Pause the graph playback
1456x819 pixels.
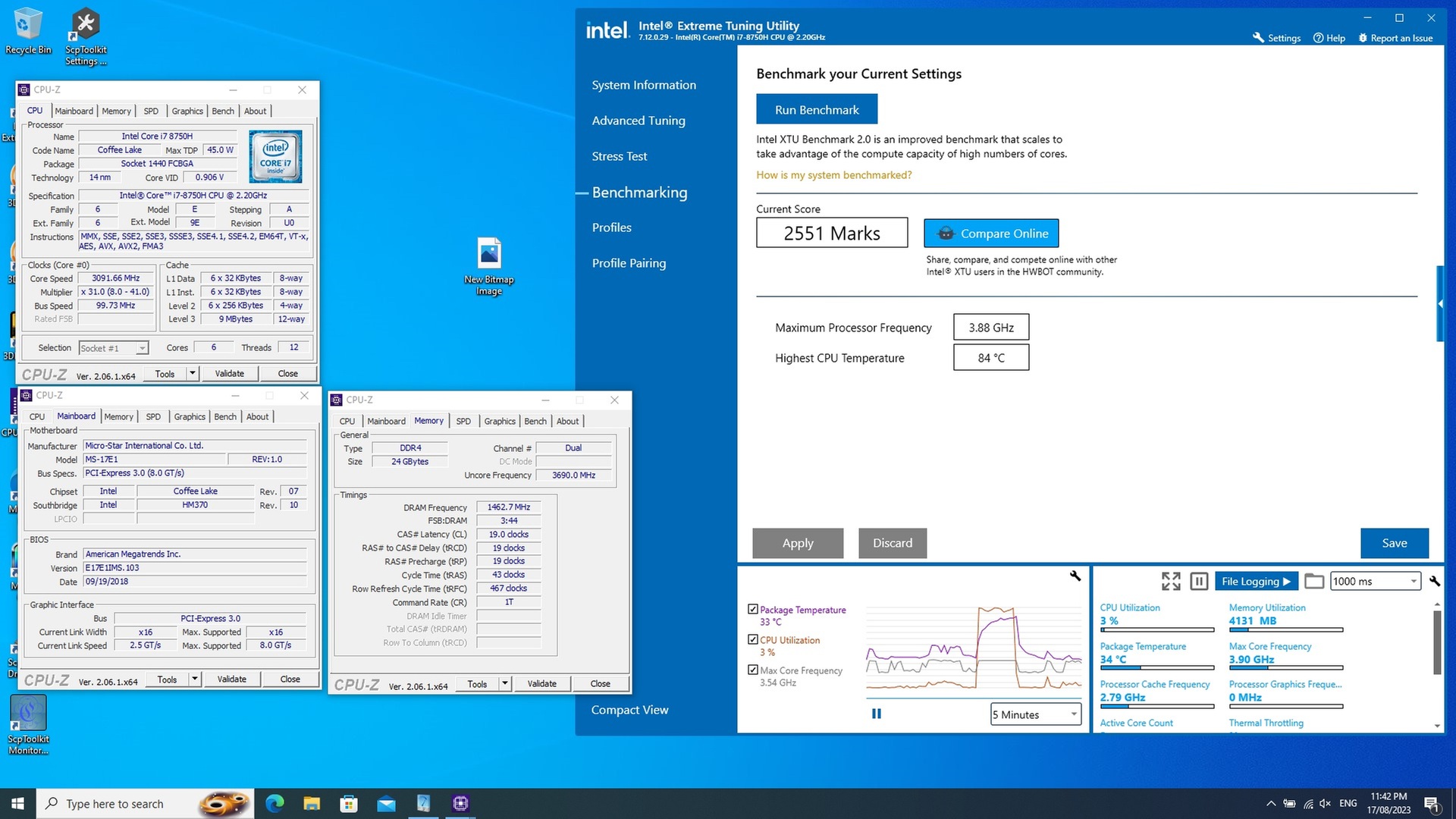(x=877, y=714)
